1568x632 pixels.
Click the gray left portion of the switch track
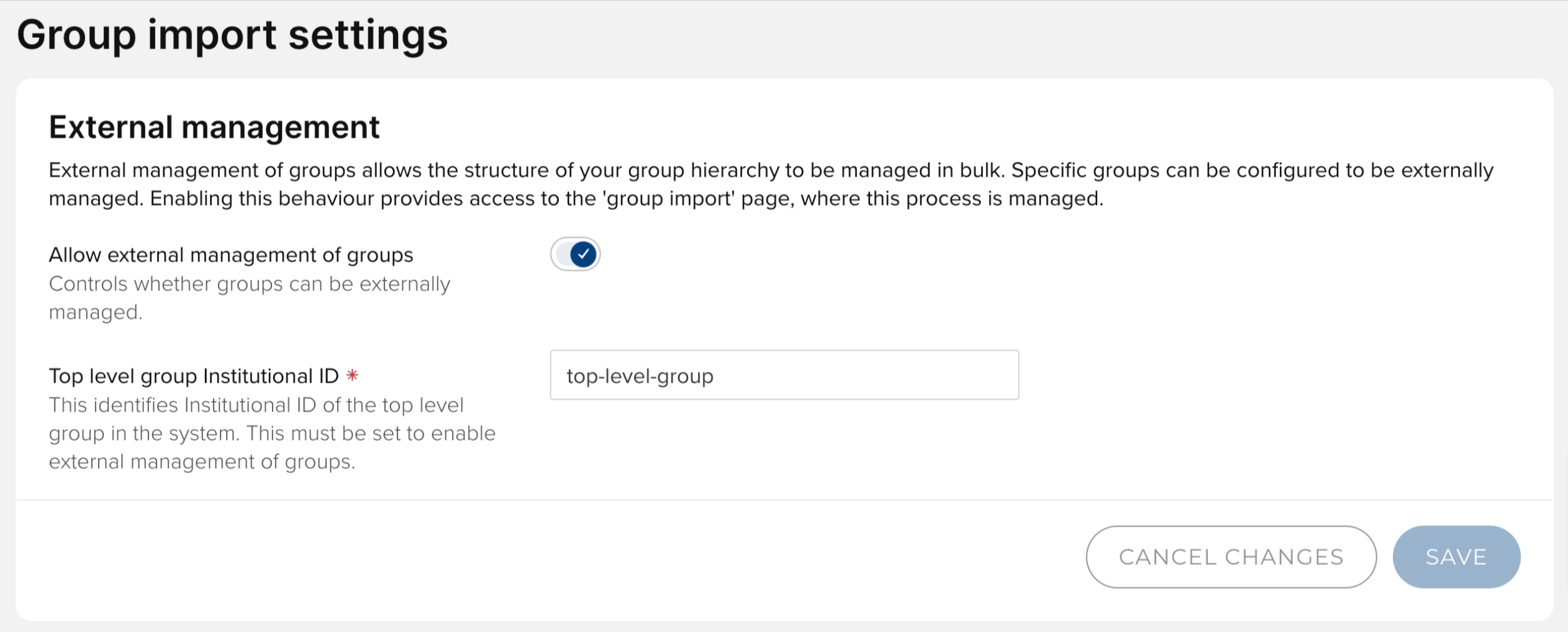561,254
